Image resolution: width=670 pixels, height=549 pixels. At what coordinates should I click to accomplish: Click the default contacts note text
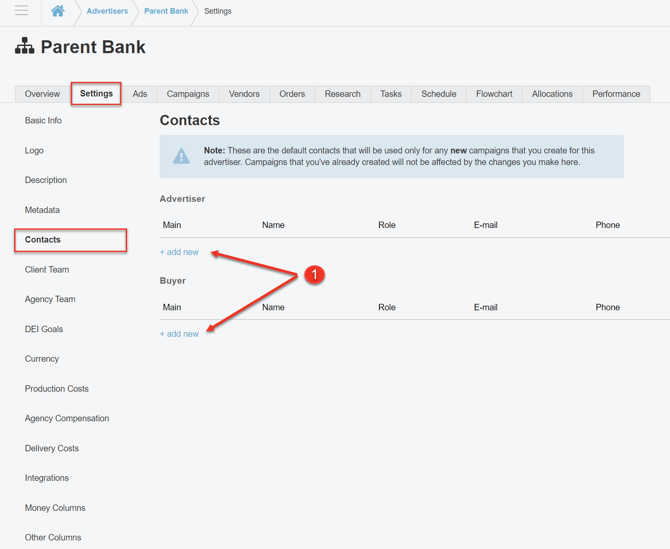point(399,156)
